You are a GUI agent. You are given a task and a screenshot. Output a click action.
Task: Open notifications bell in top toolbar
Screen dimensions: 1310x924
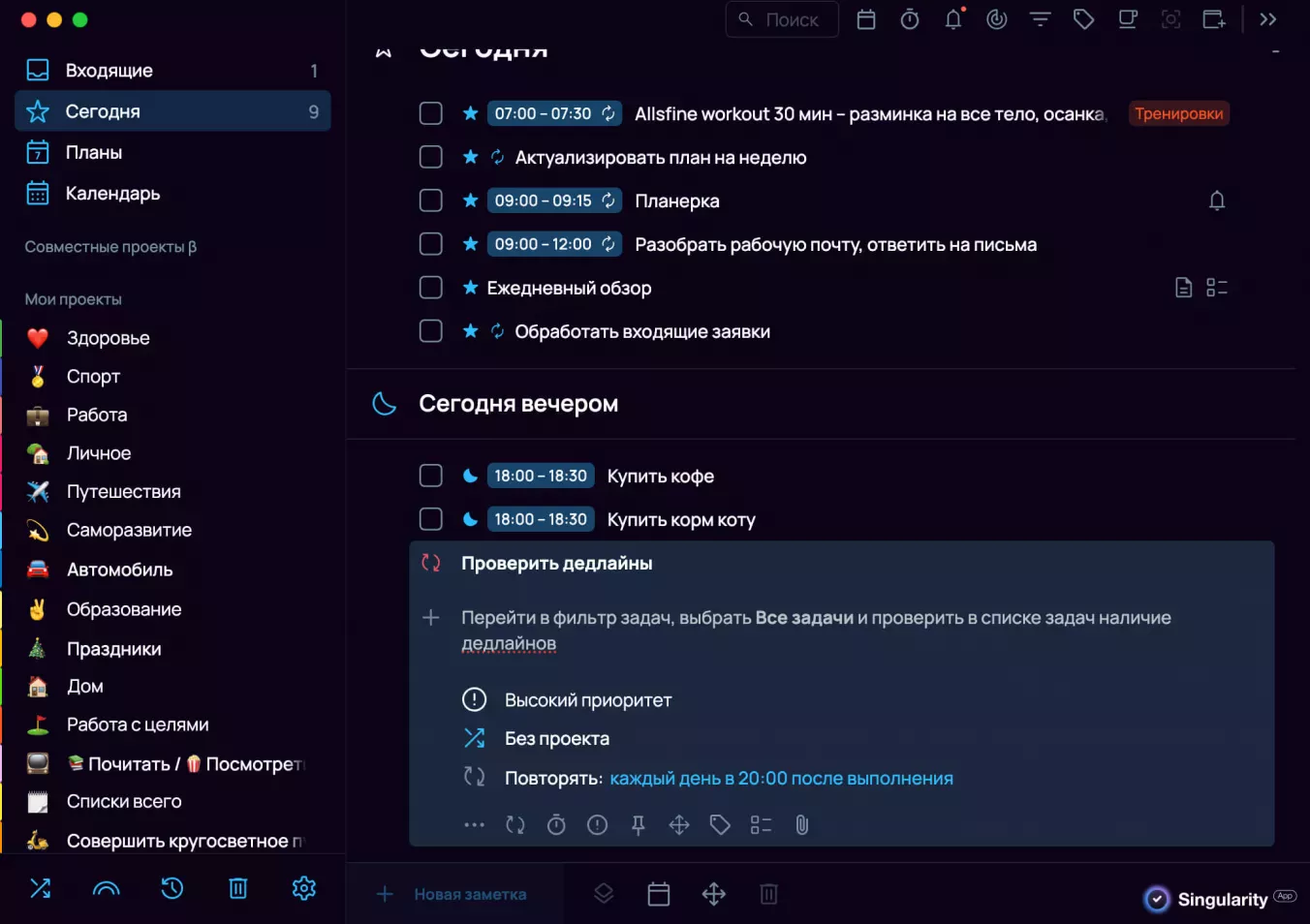pos(953,19)
